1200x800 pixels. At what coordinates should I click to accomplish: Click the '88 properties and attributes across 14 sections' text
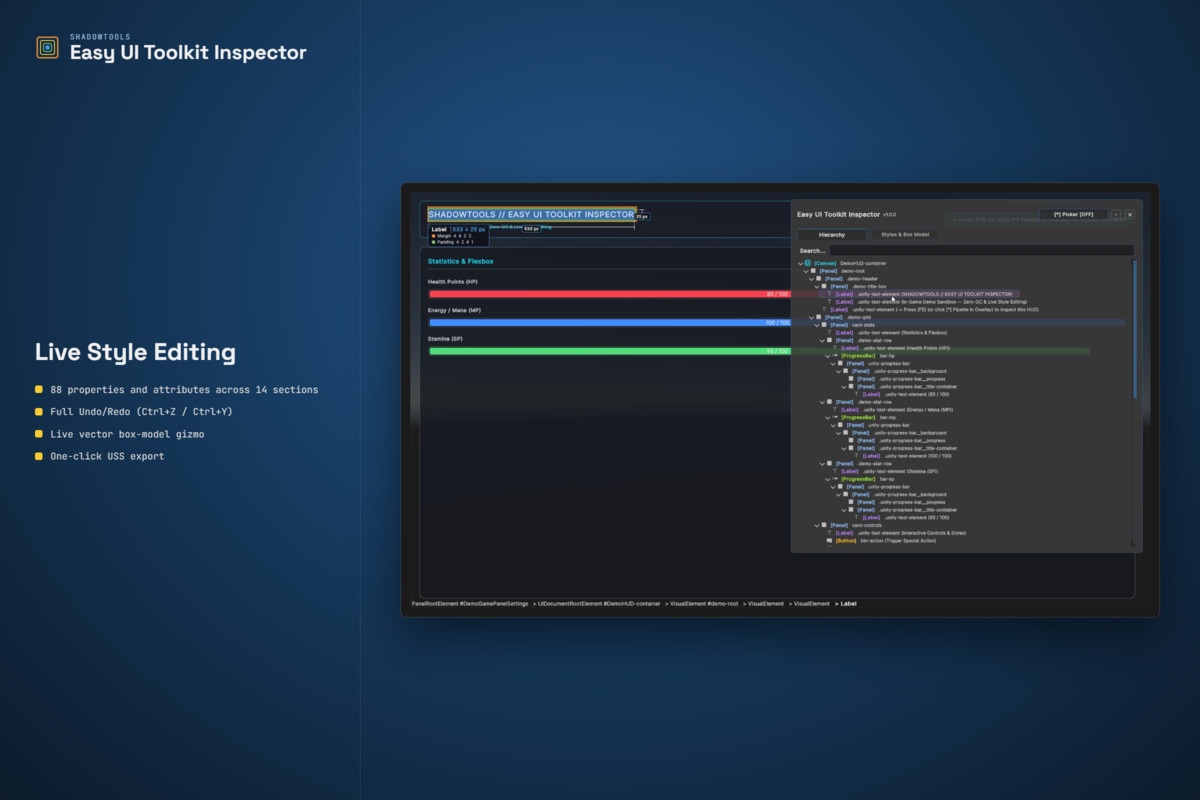184,390
